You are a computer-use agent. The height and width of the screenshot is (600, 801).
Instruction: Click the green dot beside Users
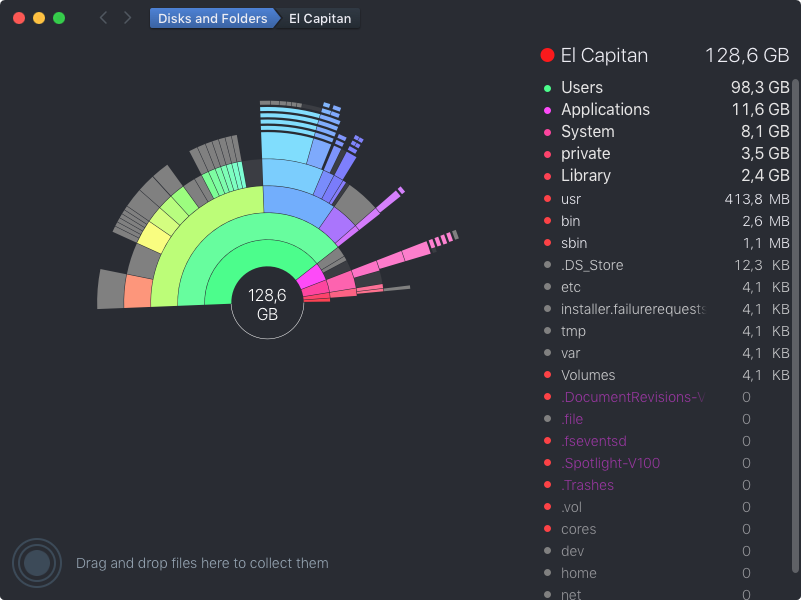pos(547,88)
